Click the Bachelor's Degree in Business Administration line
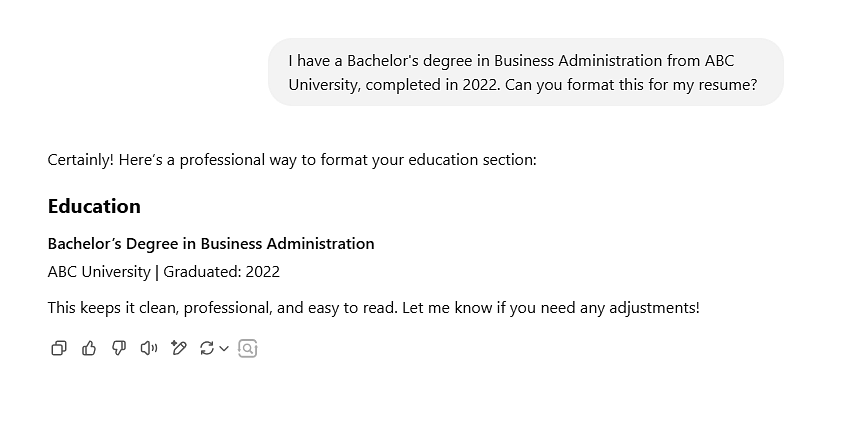Screen dimensions: 841x427 211,244
